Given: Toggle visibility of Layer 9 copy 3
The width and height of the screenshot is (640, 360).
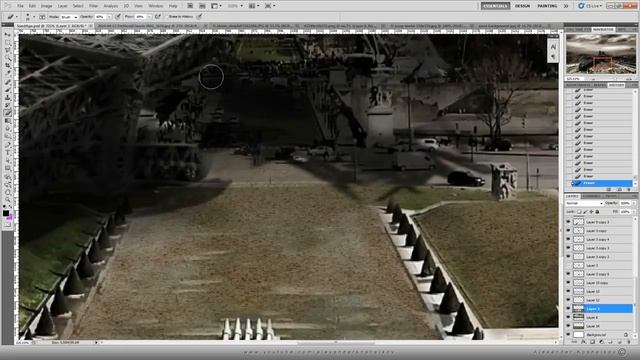Looking at the screenshot, I should pyautogui.click(x=568, y=222).
